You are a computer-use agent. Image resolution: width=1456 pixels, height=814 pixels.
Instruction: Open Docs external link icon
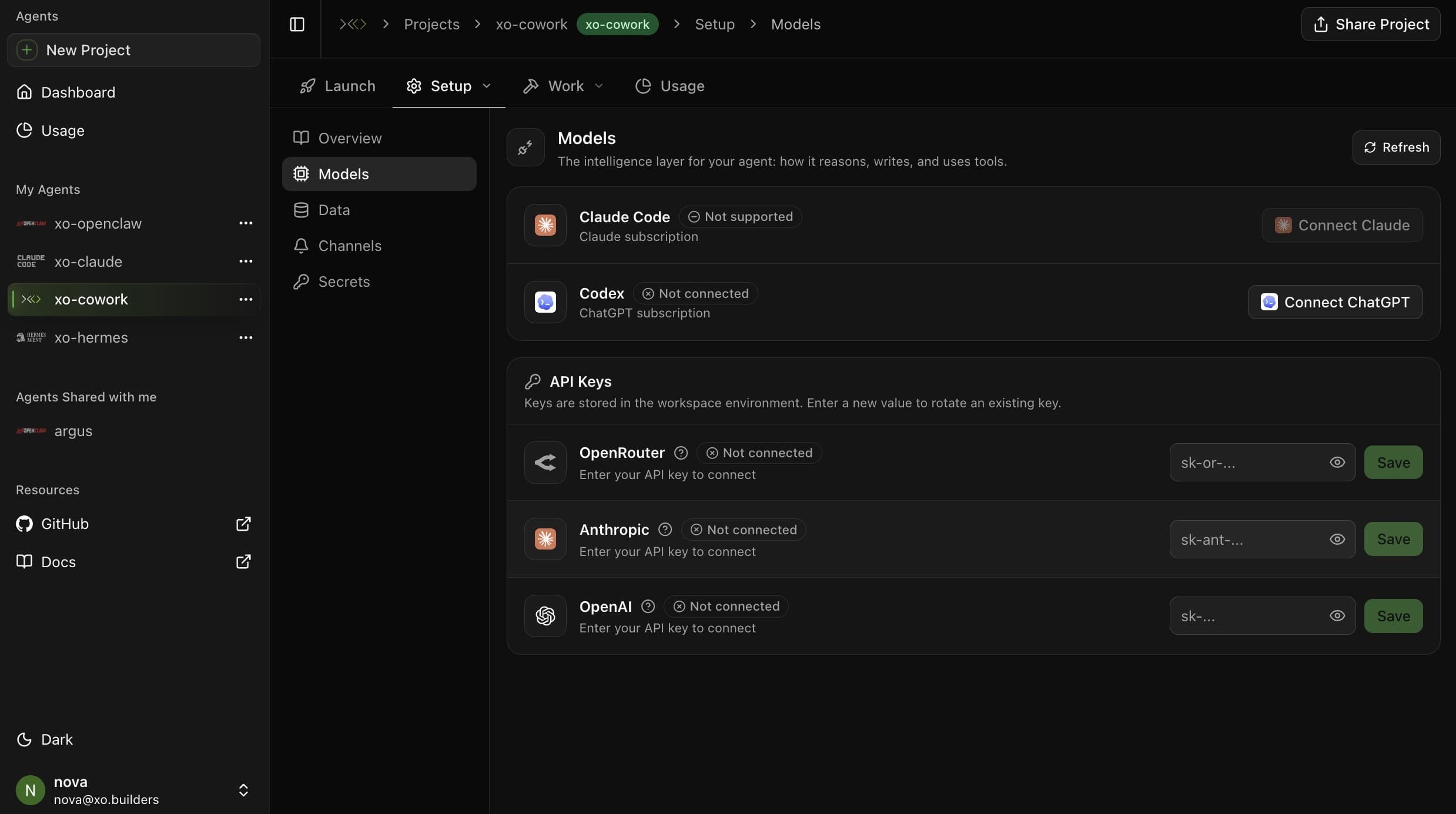coord(243,562)
